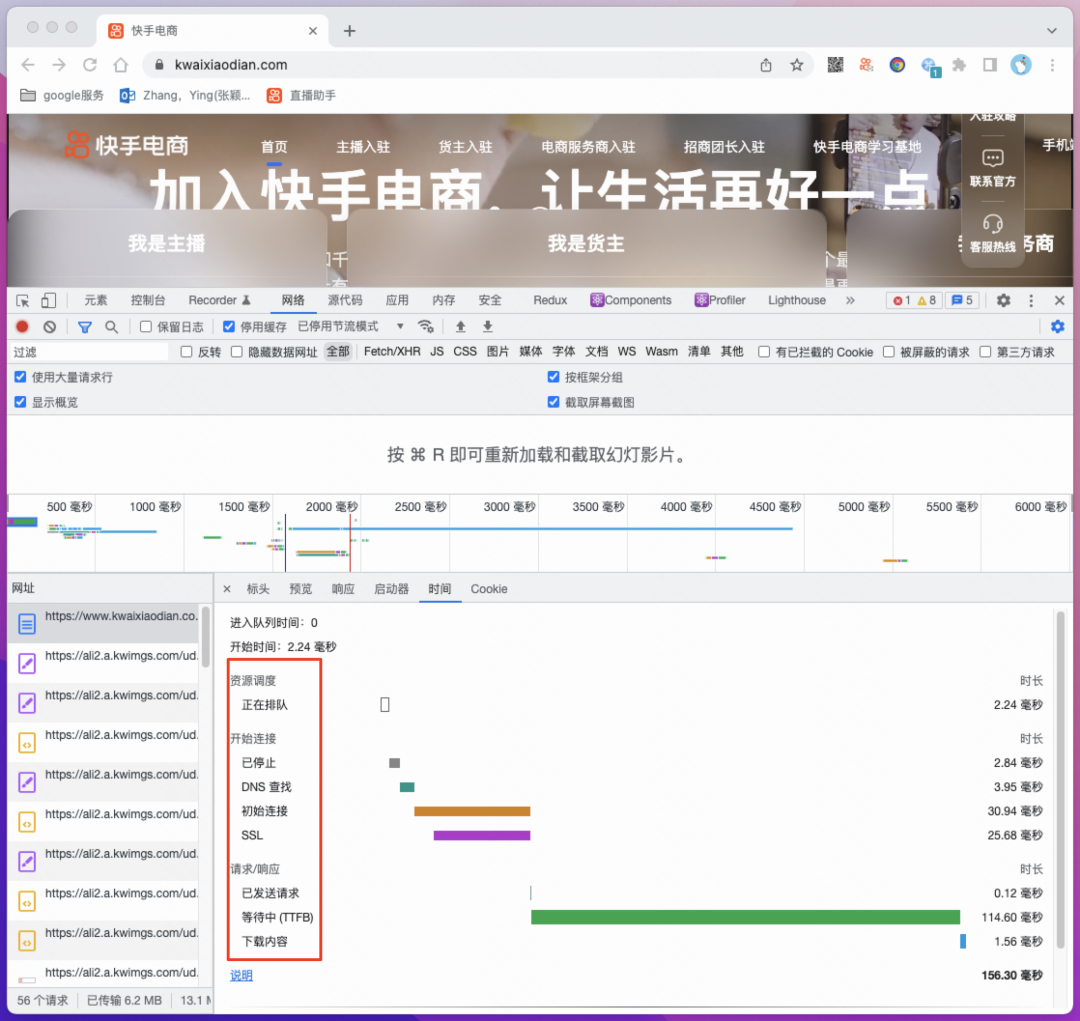This screenshot has width=1080, height=1021.
Task: Click the green TTFB waiting bar
Action: click(745, 917)
